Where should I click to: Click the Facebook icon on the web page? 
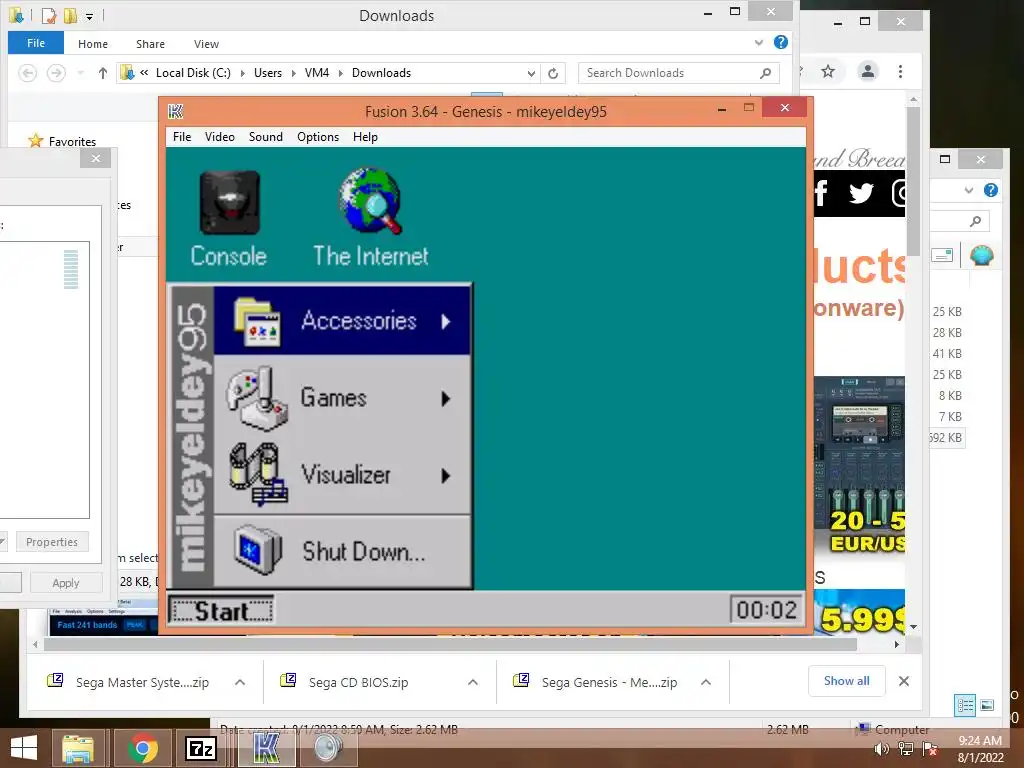820,193
